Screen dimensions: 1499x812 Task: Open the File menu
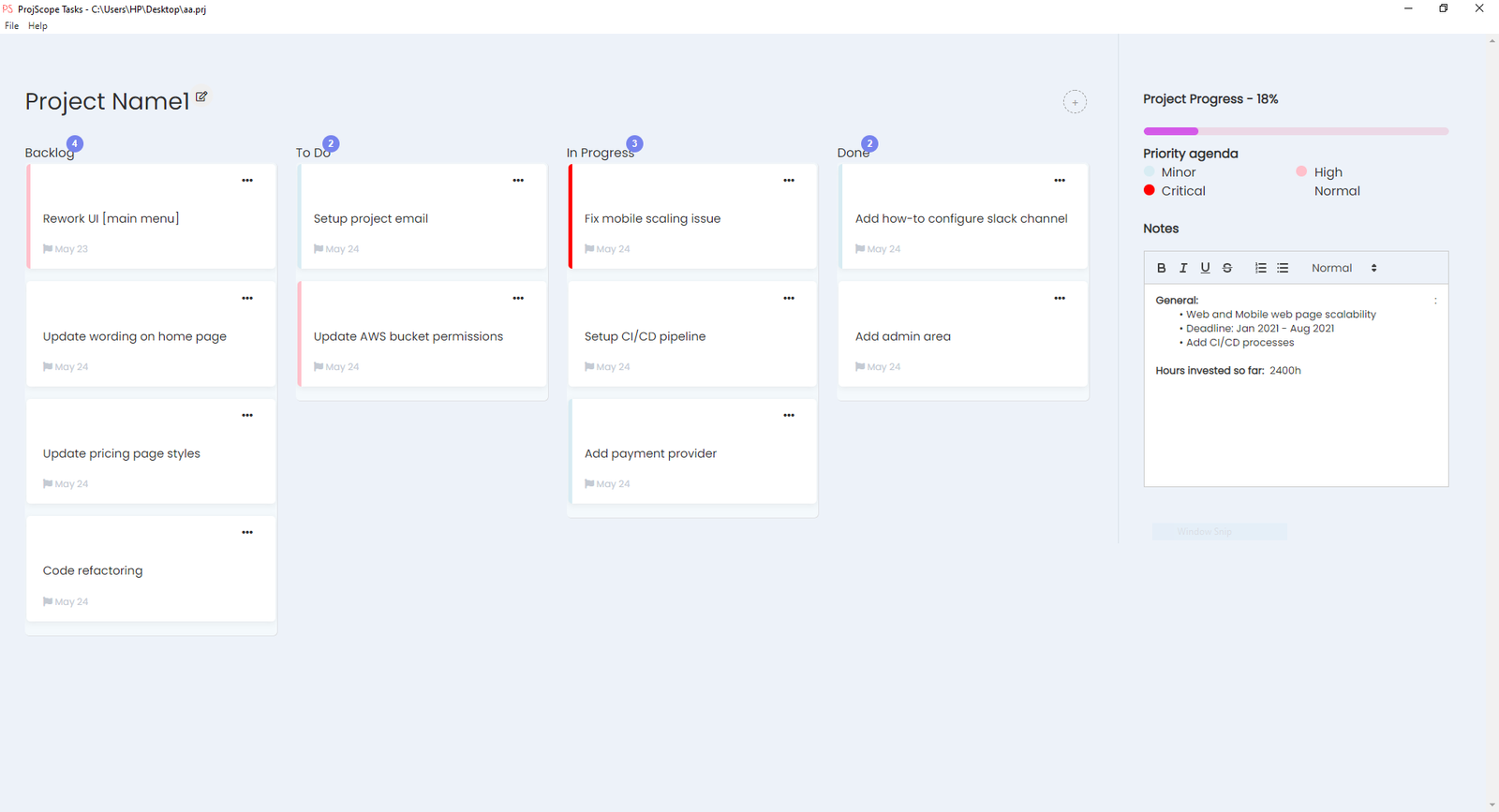tap(11, 26)
